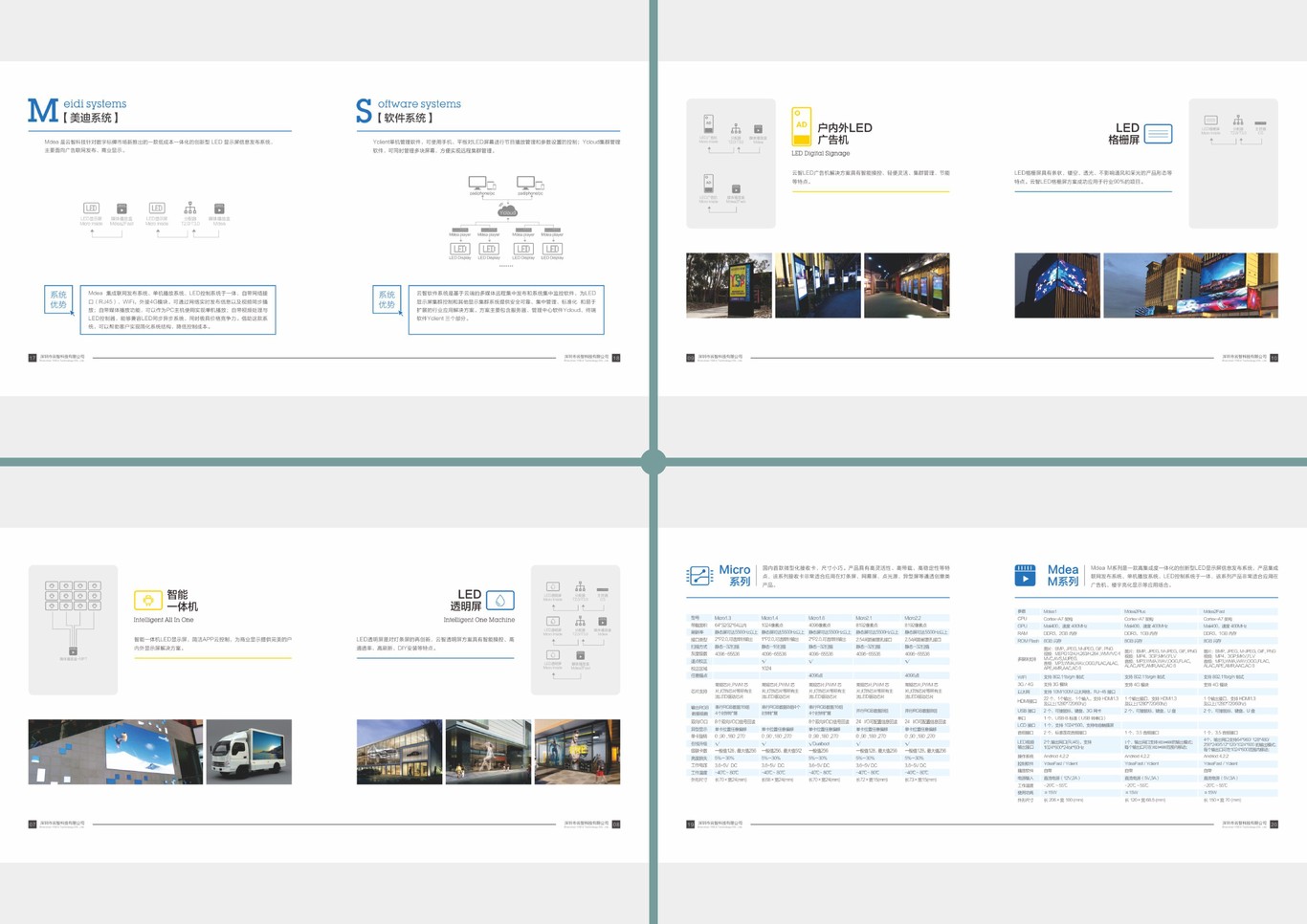Click the yellow intelligent all-in-one machine icon
Image resolution: width=1307 pixels, height=924 pixels.
click(147, 600)
